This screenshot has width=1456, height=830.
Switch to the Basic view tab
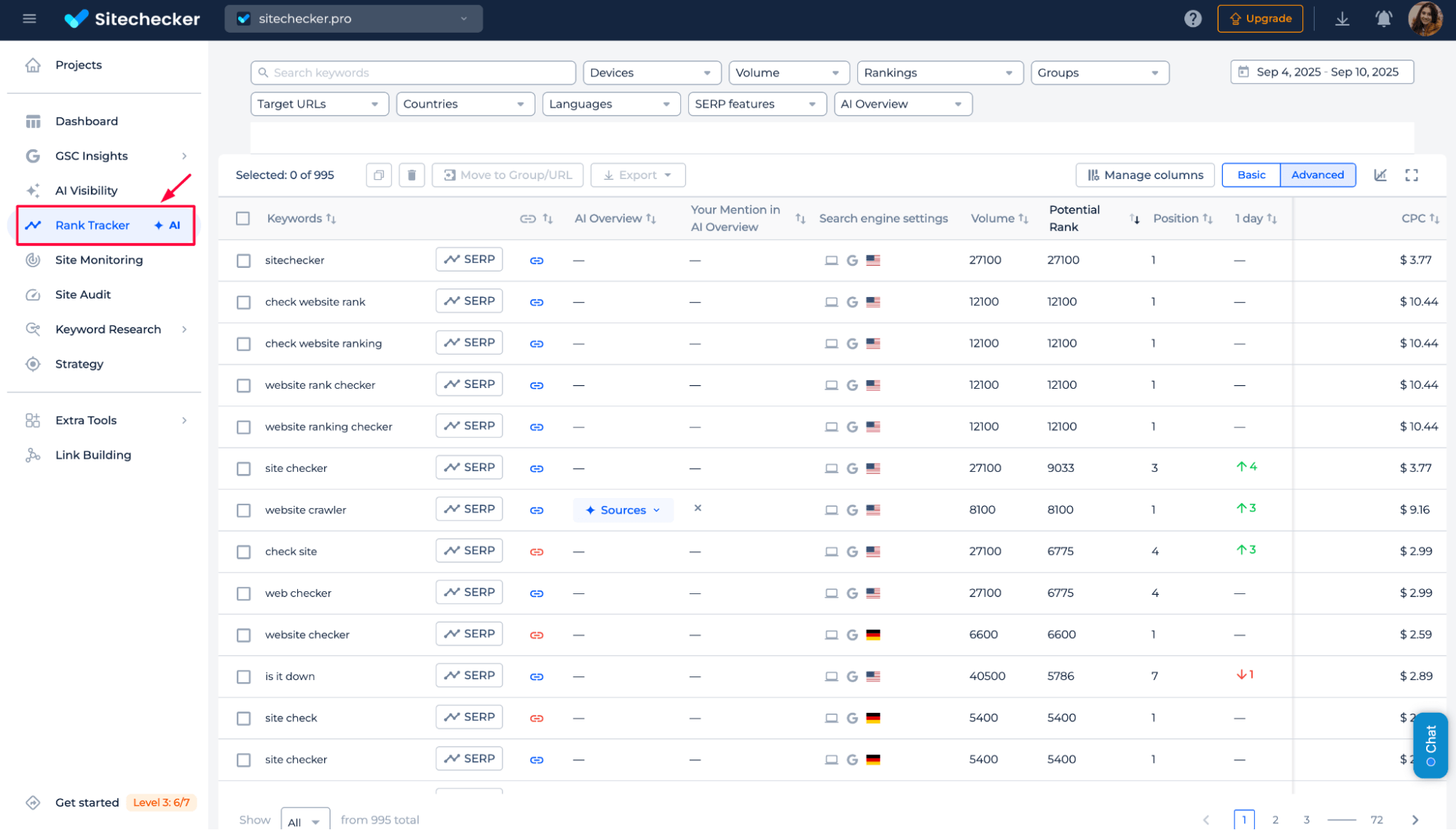coord(1251,175)
